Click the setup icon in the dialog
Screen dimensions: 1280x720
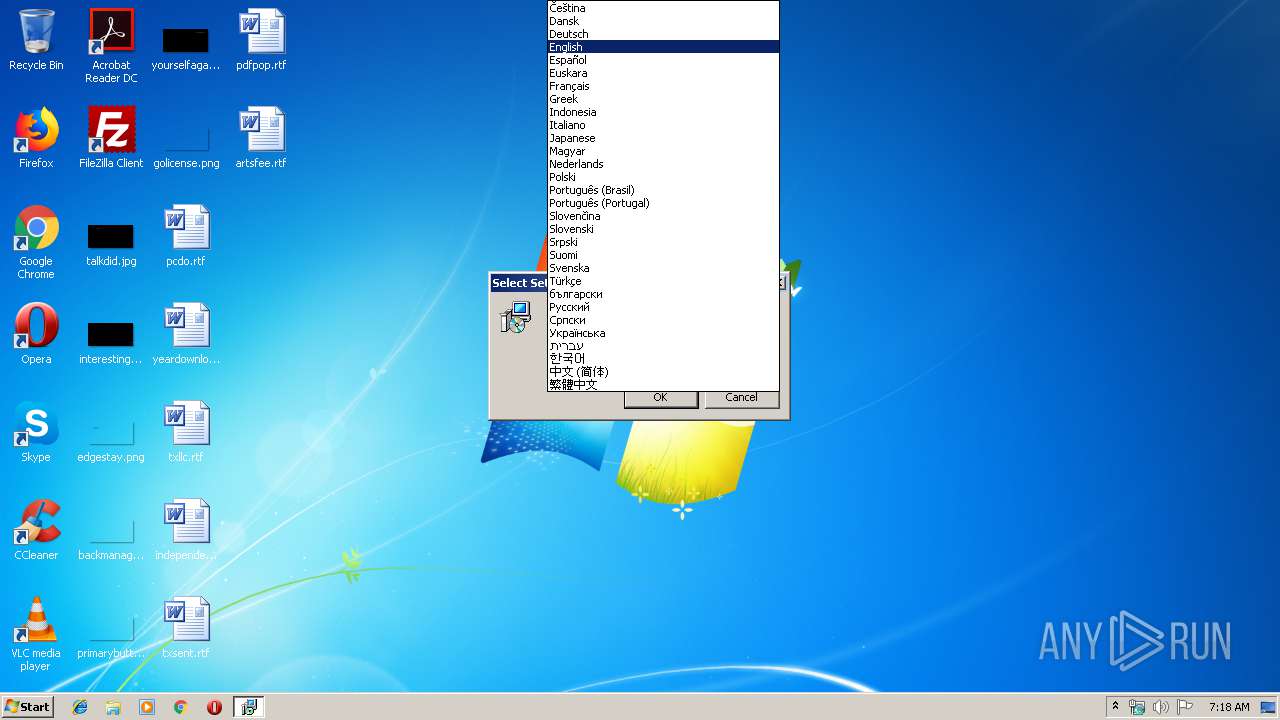(516, 318)
